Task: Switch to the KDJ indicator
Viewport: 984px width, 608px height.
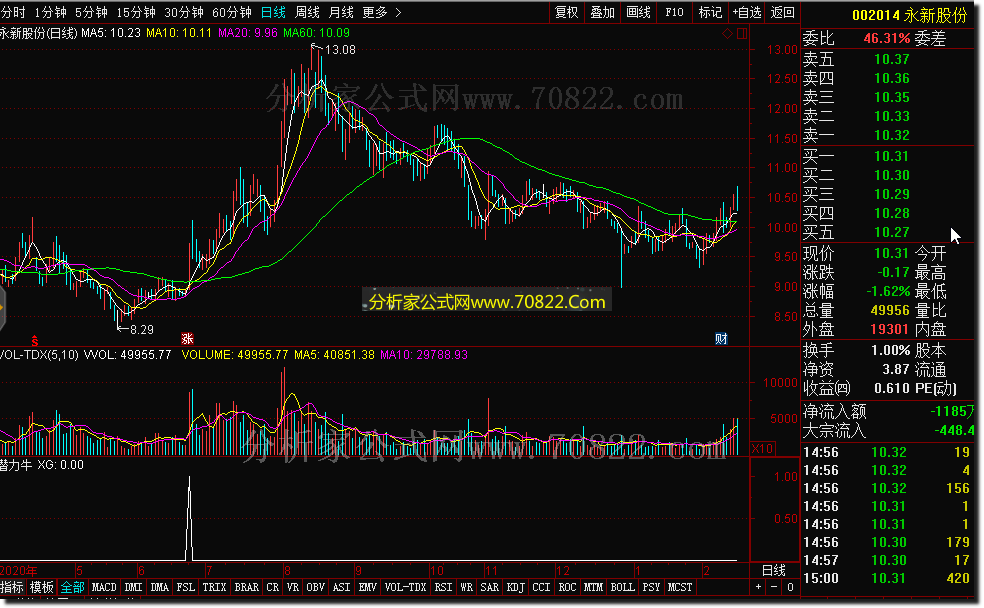Action: point(516,587)
